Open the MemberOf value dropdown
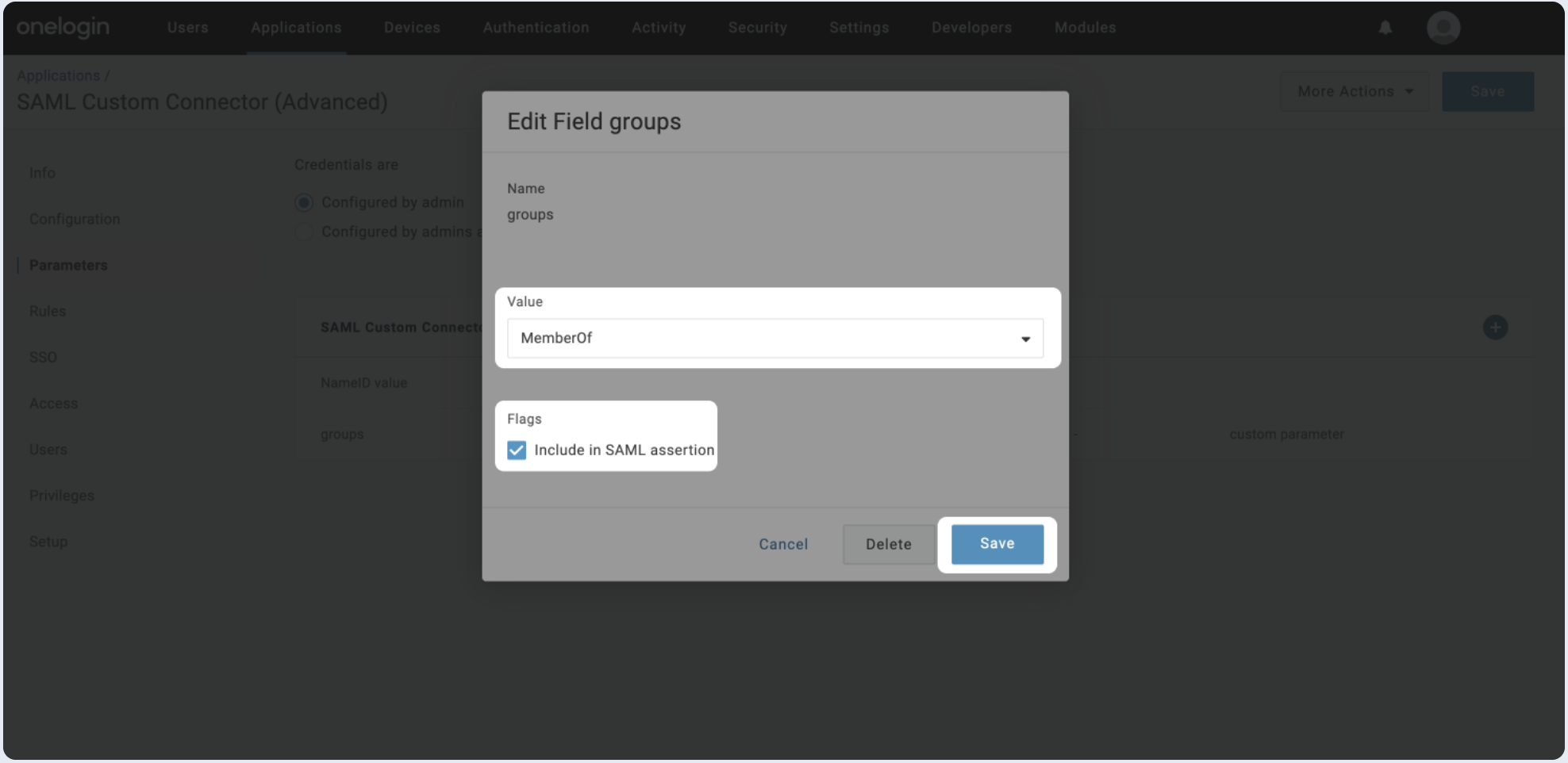 pos(774,339)
